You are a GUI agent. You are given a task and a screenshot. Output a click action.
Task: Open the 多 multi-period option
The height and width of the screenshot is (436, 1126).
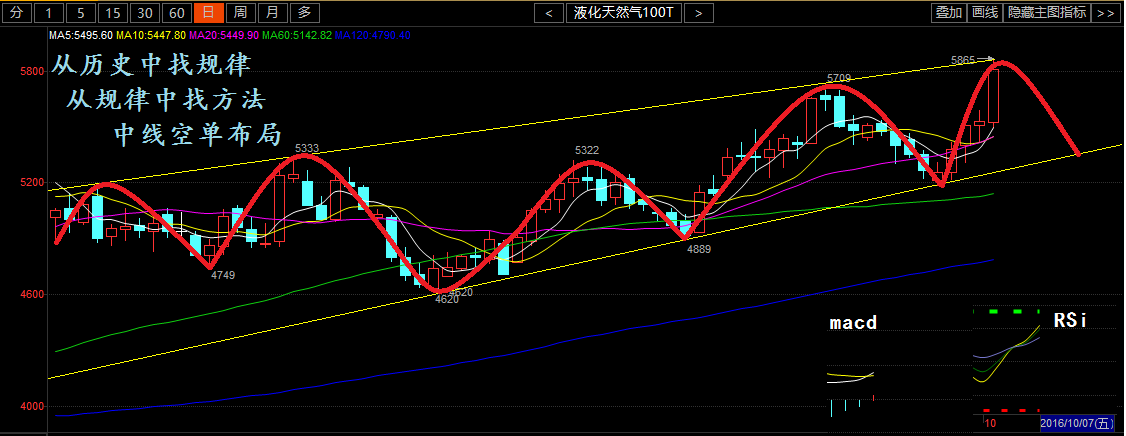(304, 13)
